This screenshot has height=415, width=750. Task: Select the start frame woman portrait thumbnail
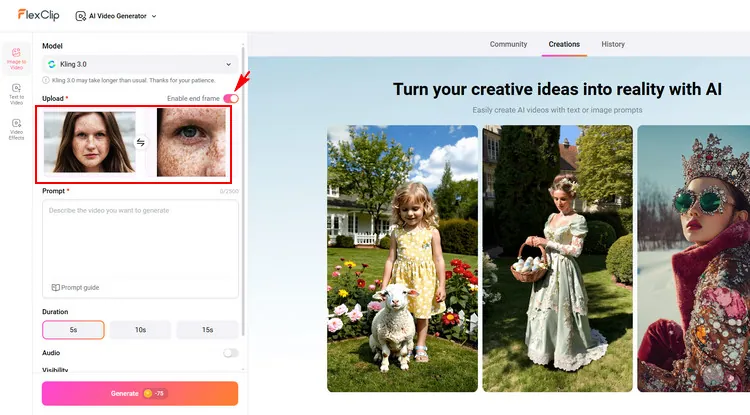tap(89, 142)
